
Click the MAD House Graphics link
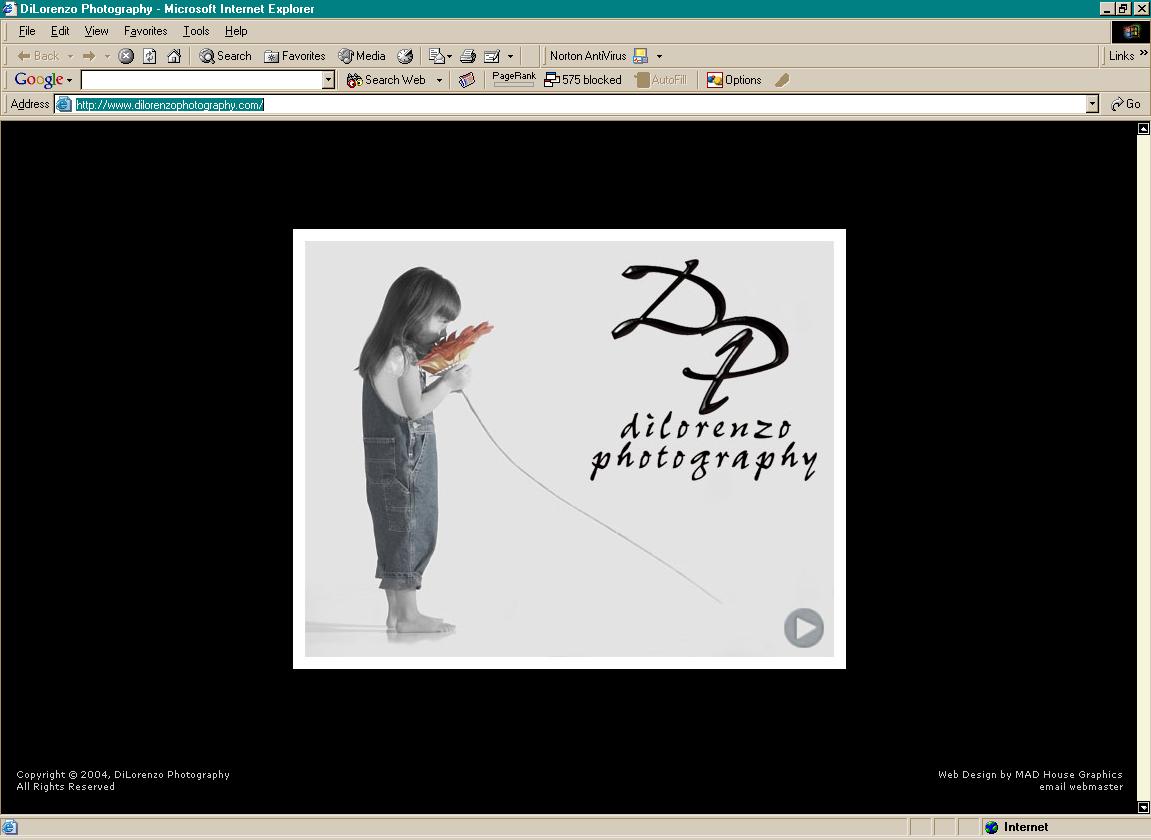point(1068,775)
